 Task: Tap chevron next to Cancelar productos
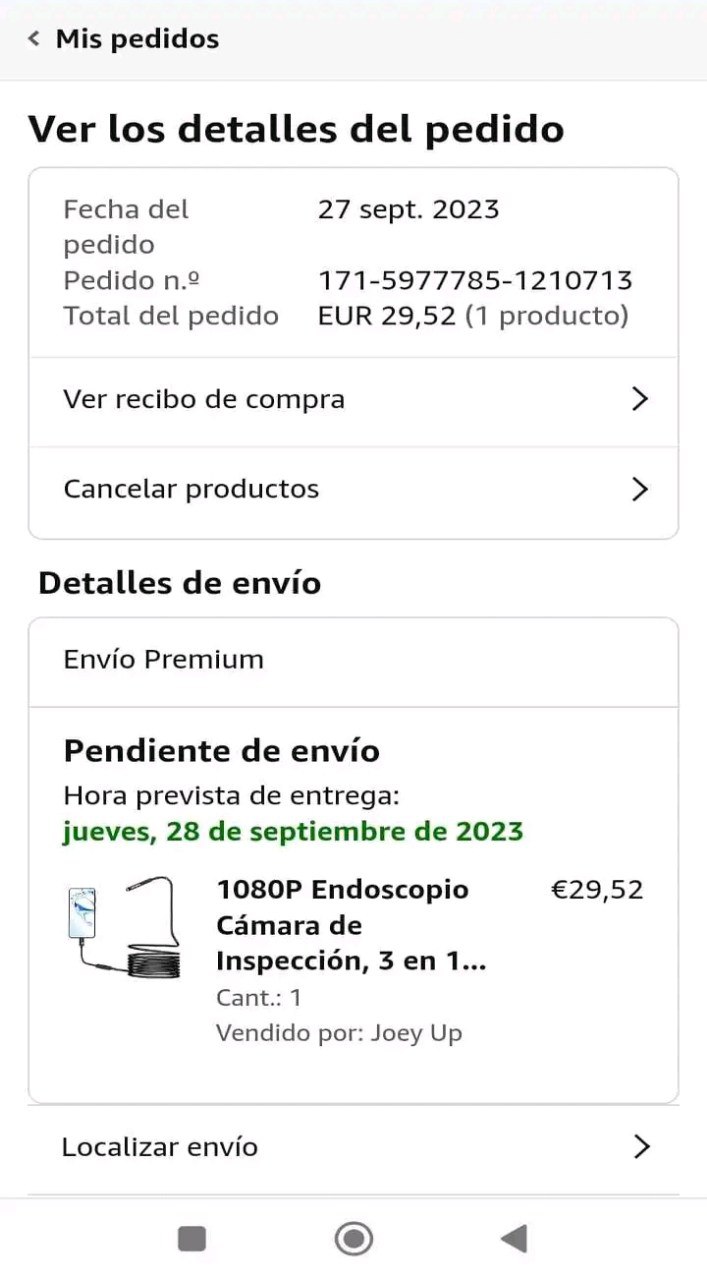point(641,489)
